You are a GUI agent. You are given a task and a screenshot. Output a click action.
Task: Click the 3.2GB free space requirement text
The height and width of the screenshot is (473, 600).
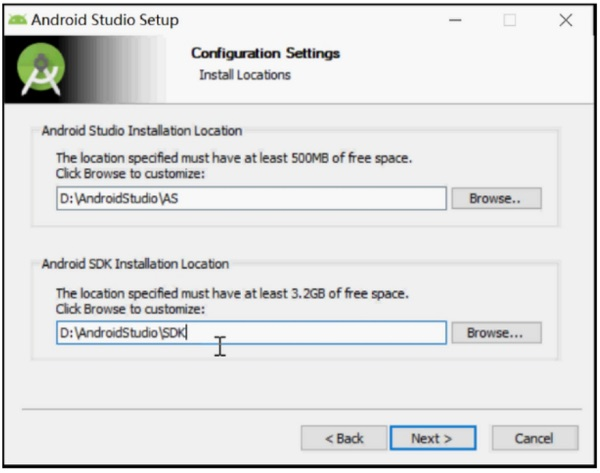pyautogui.click(x=232, y=294)
